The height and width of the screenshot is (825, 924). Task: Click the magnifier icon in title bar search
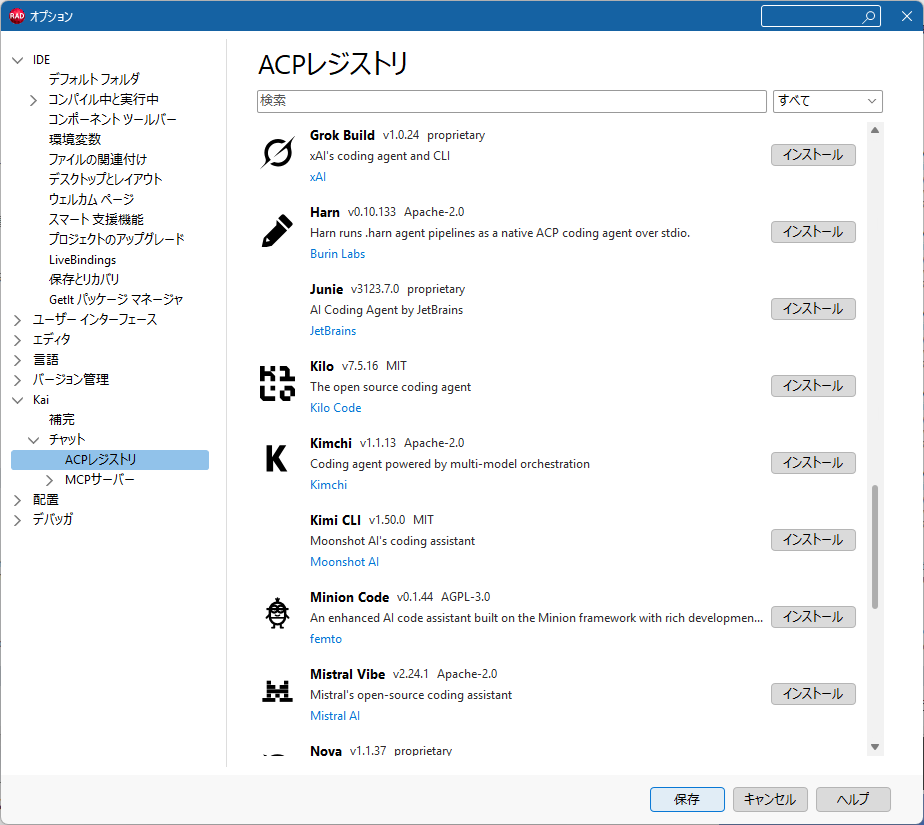pos(869,16)
